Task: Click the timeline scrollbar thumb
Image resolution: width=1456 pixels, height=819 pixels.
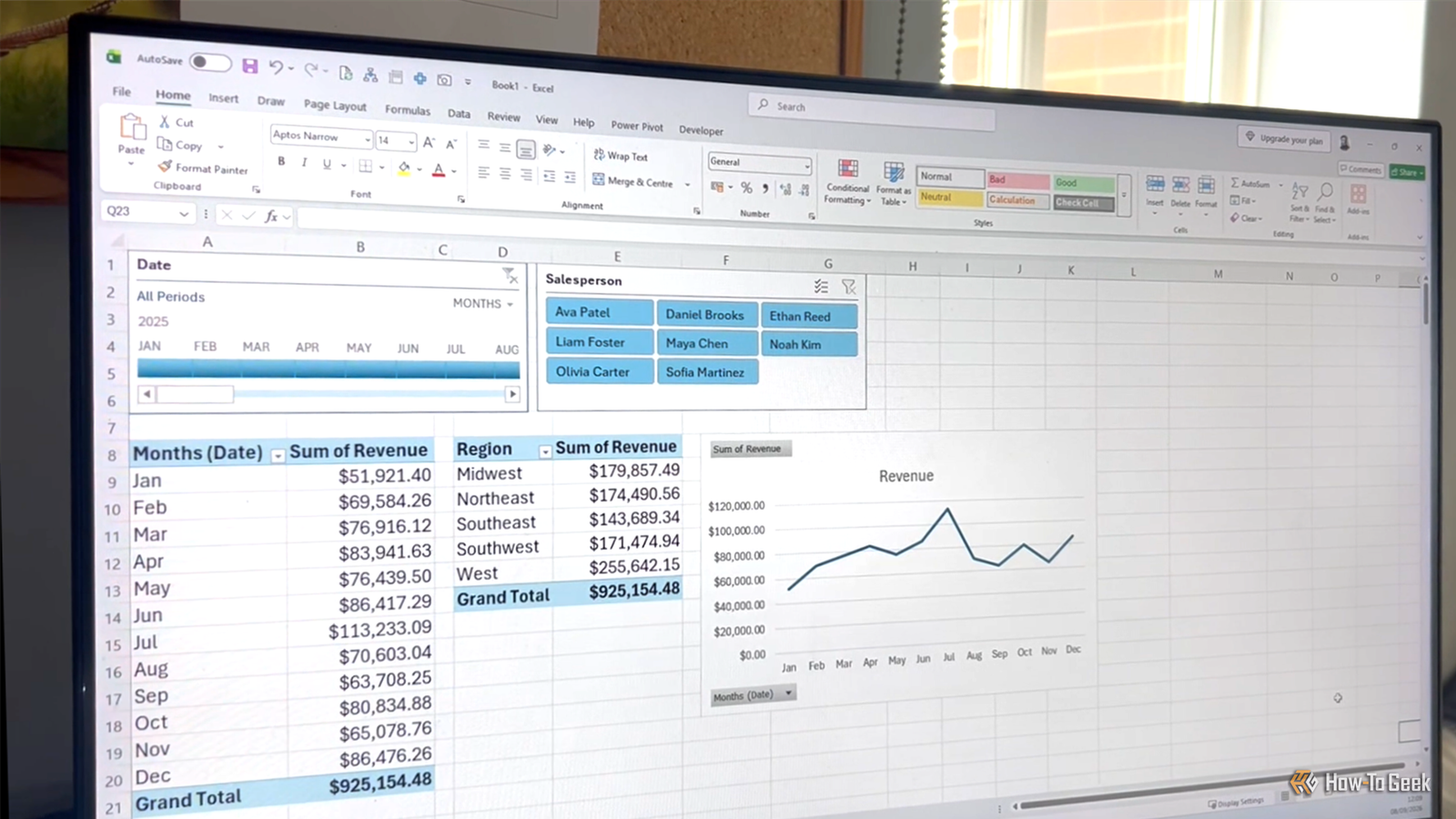Action: 195,394
